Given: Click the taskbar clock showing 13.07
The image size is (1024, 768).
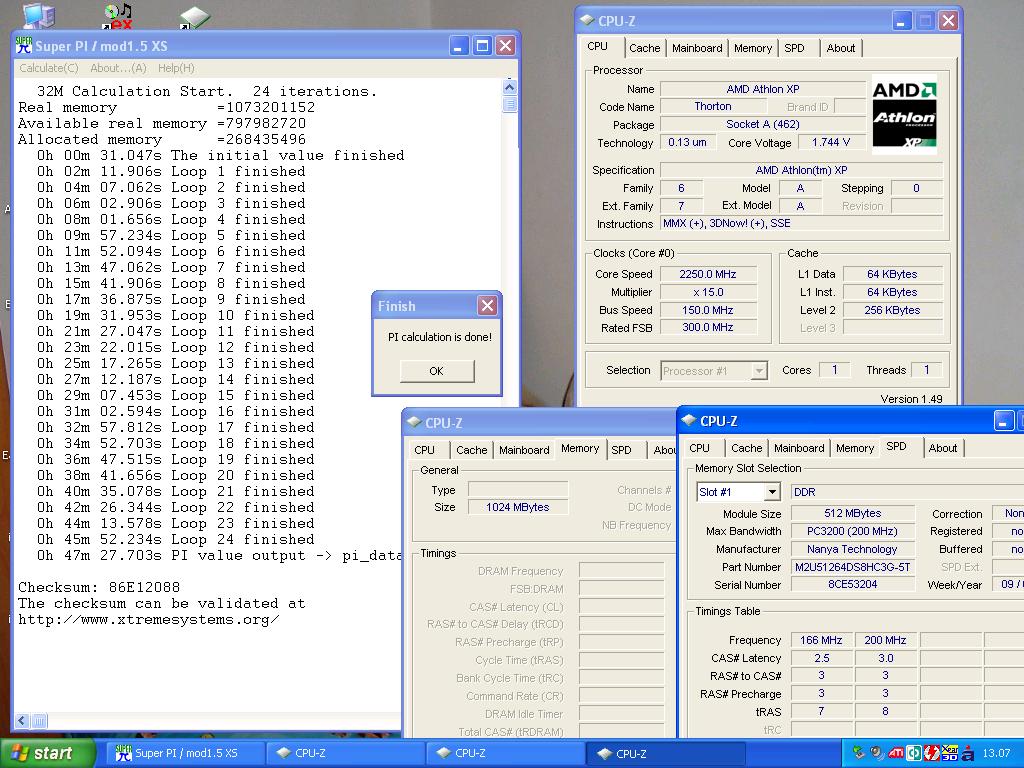Looking at the screenshot, I should click(x=997, y=753).
